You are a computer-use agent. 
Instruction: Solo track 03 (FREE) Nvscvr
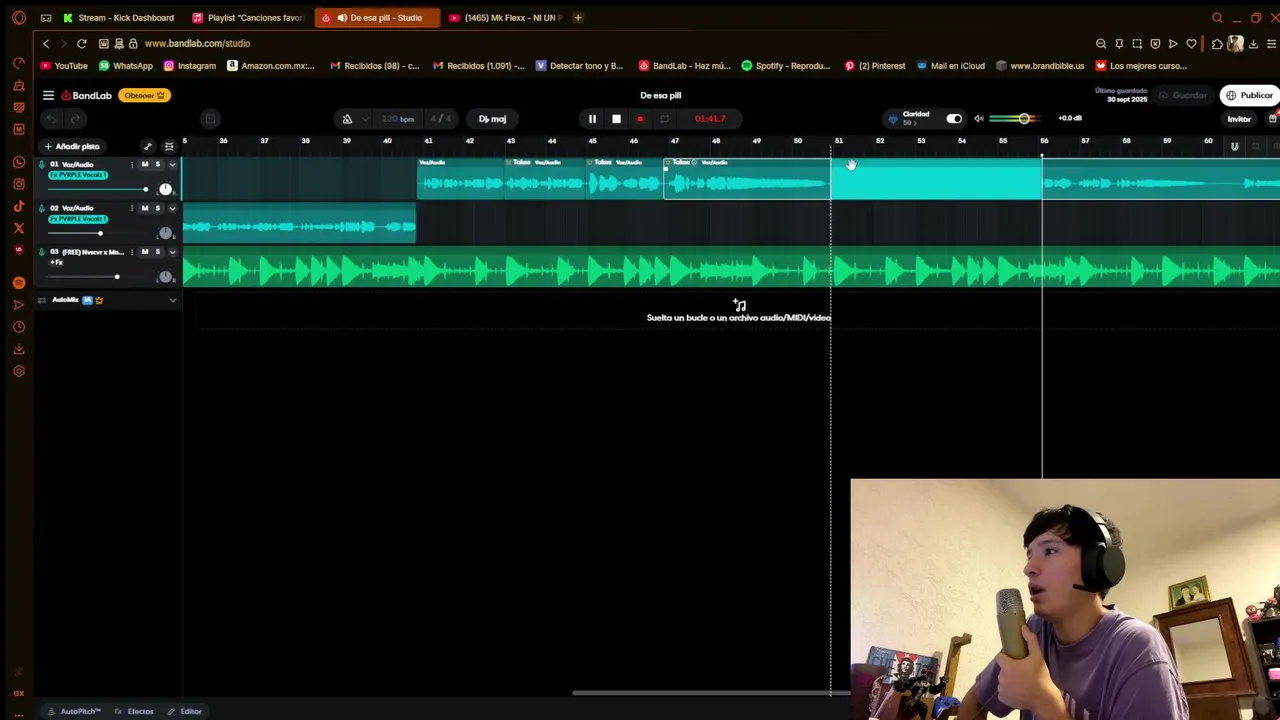pyautogui.click(x=157, y=252)
